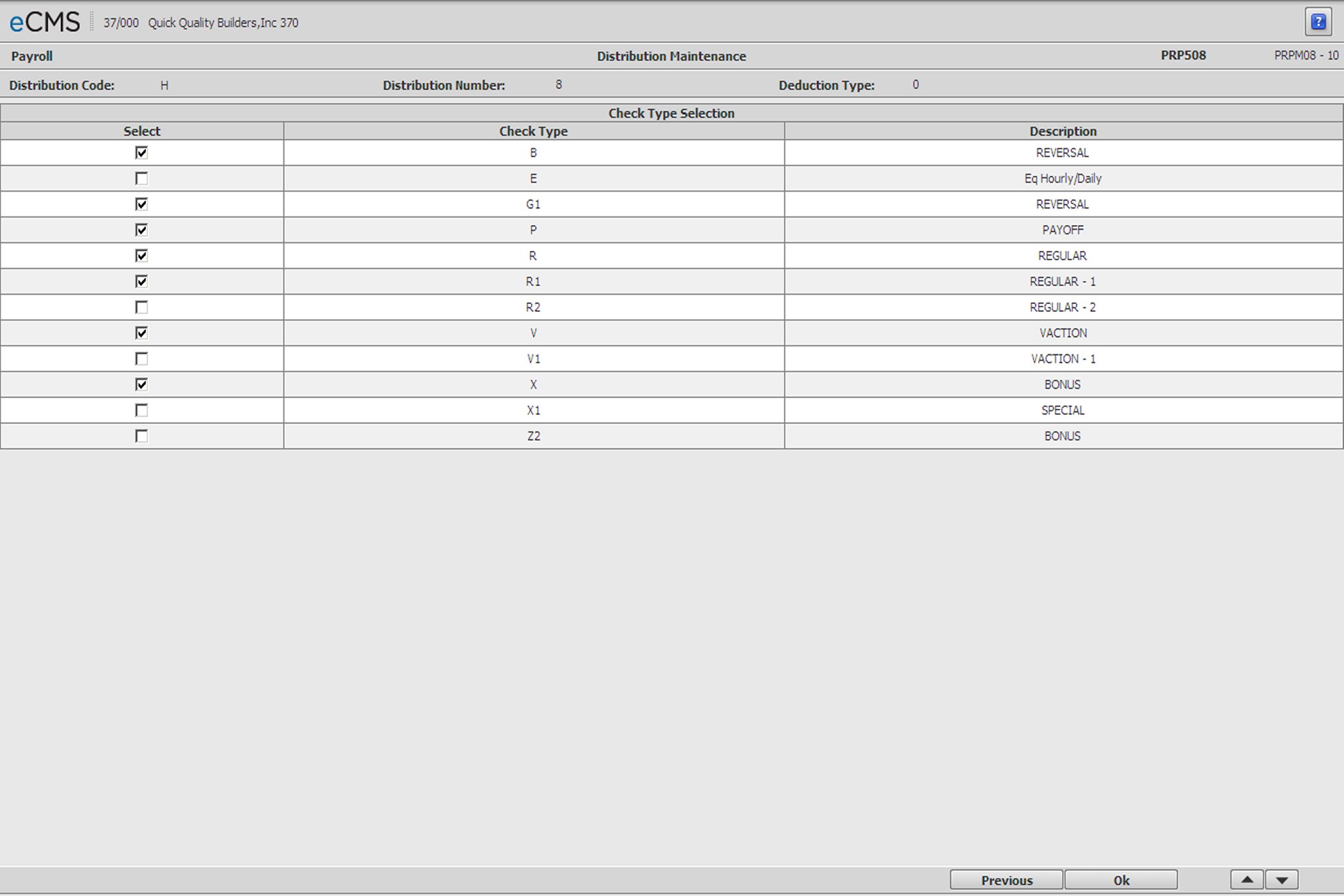Screen dimensions: 1344x896
Task: Click the Previous button
Action: (x=1006, y=880)
